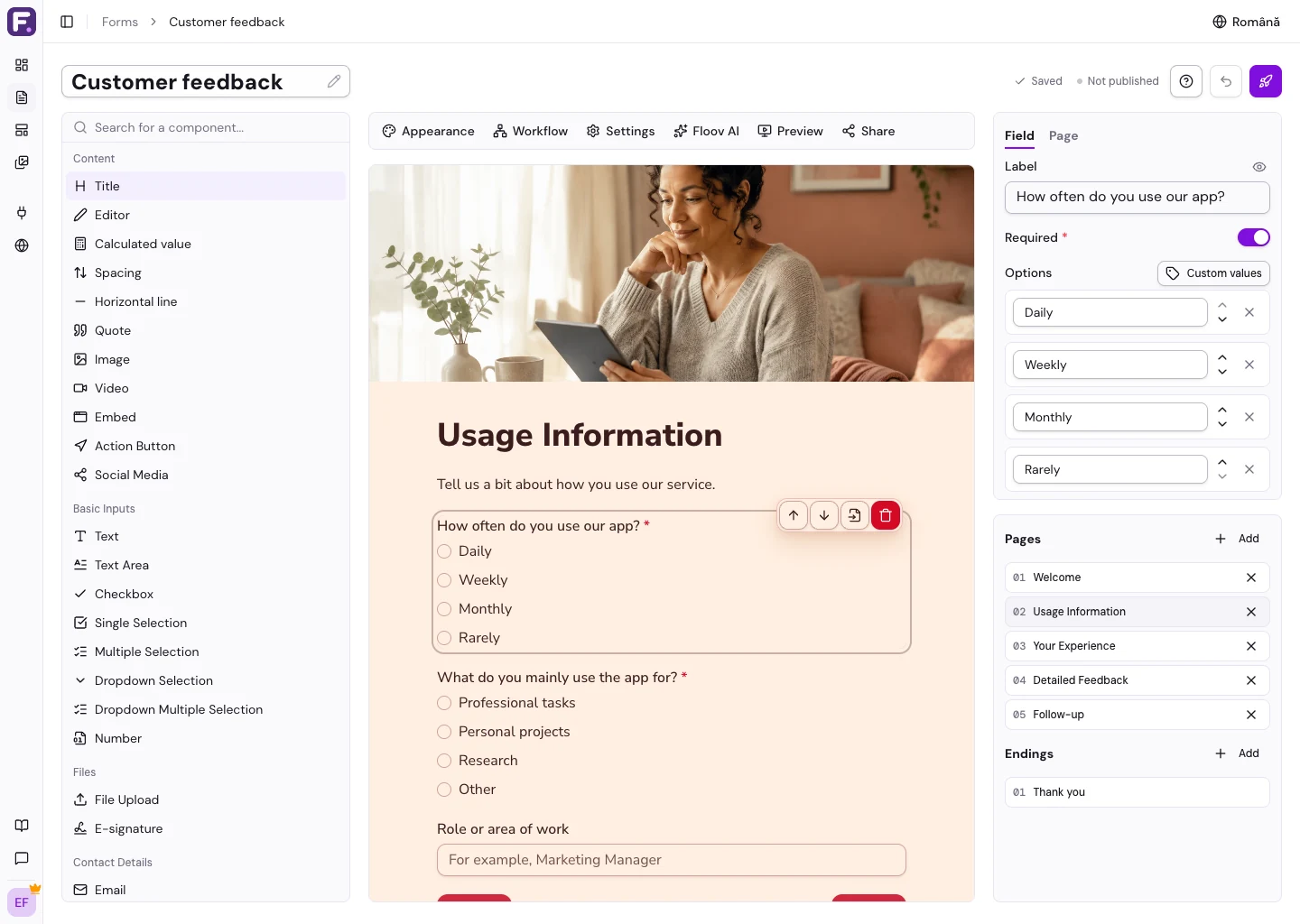Screen dimensions: 1300x924
Task: Click the pencil icon to rename form
Action: coord(334,81)
